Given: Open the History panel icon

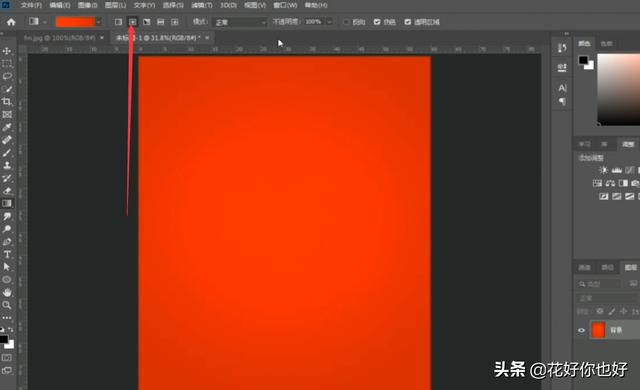Looking at the screenshot, I should (x=562, y=48).
